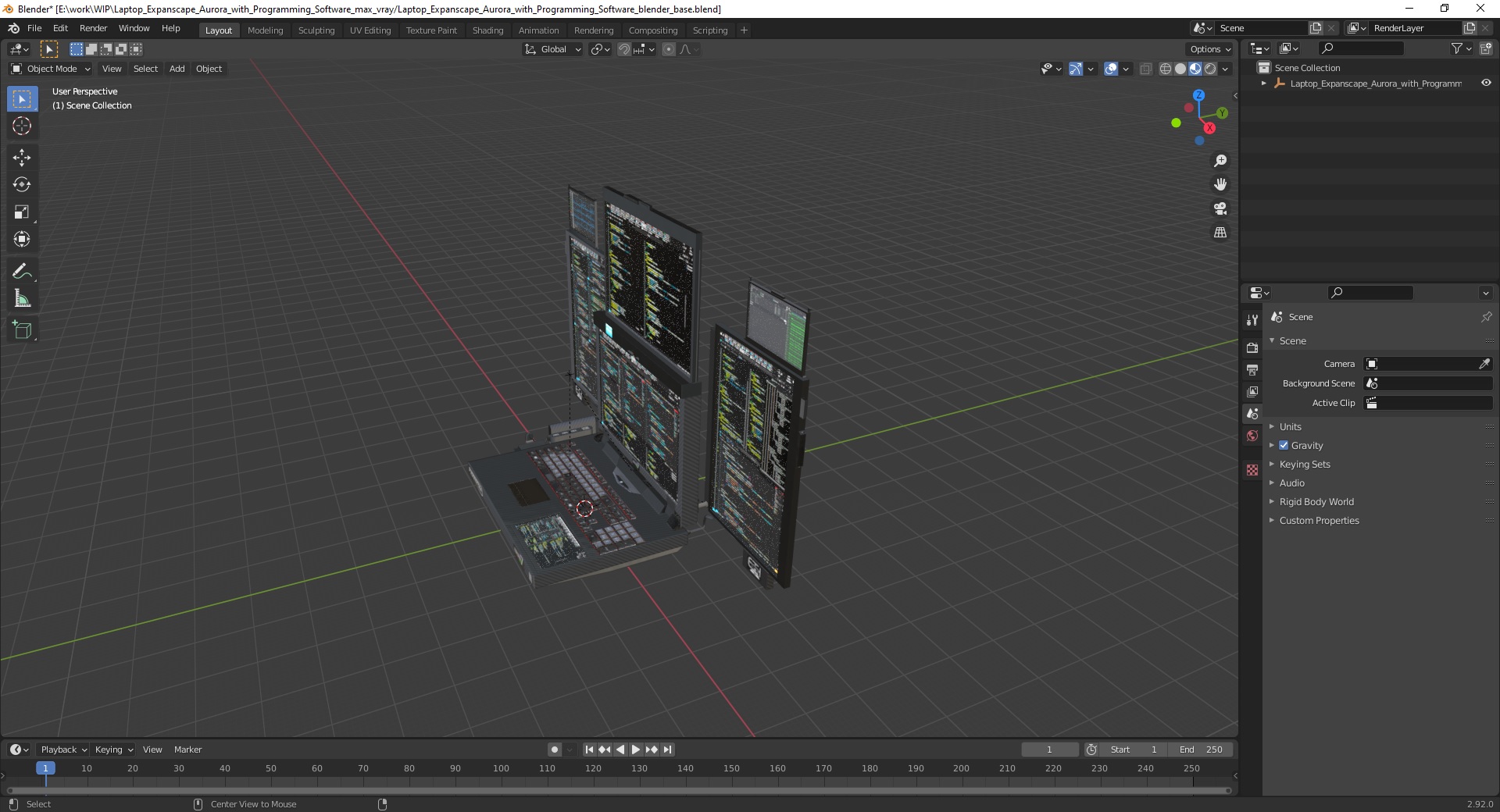This screenshot has width=1500, height=812.
Task: Switch to the UV Editing workspace tab
Action: point(370,30)
